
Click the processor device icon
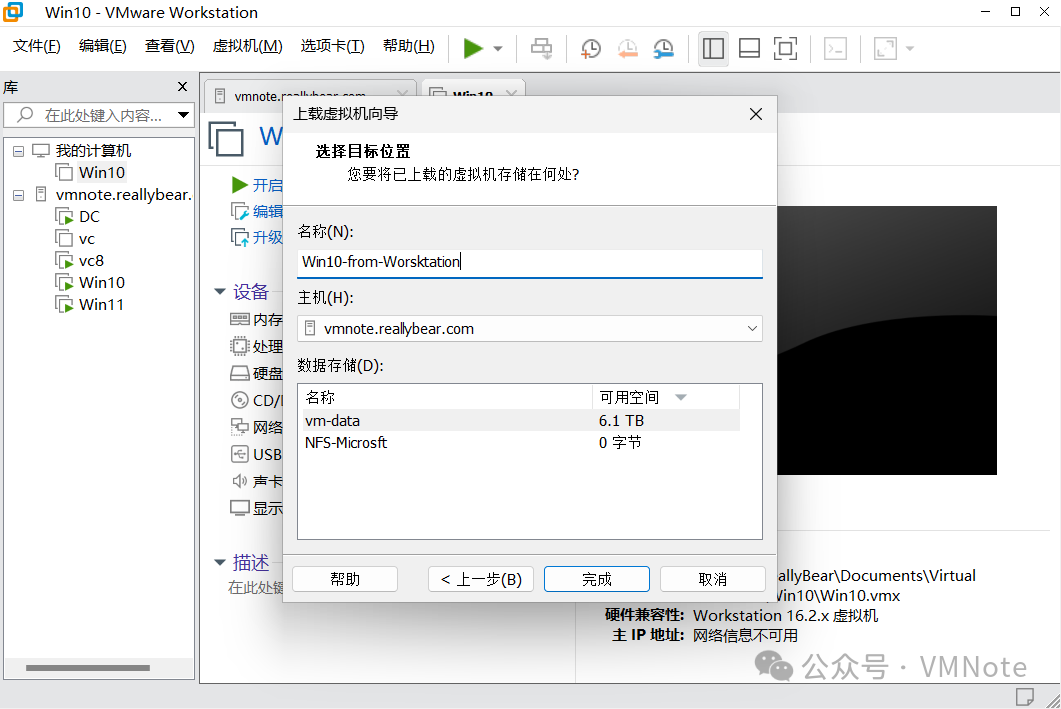click(x=240, y=346)
